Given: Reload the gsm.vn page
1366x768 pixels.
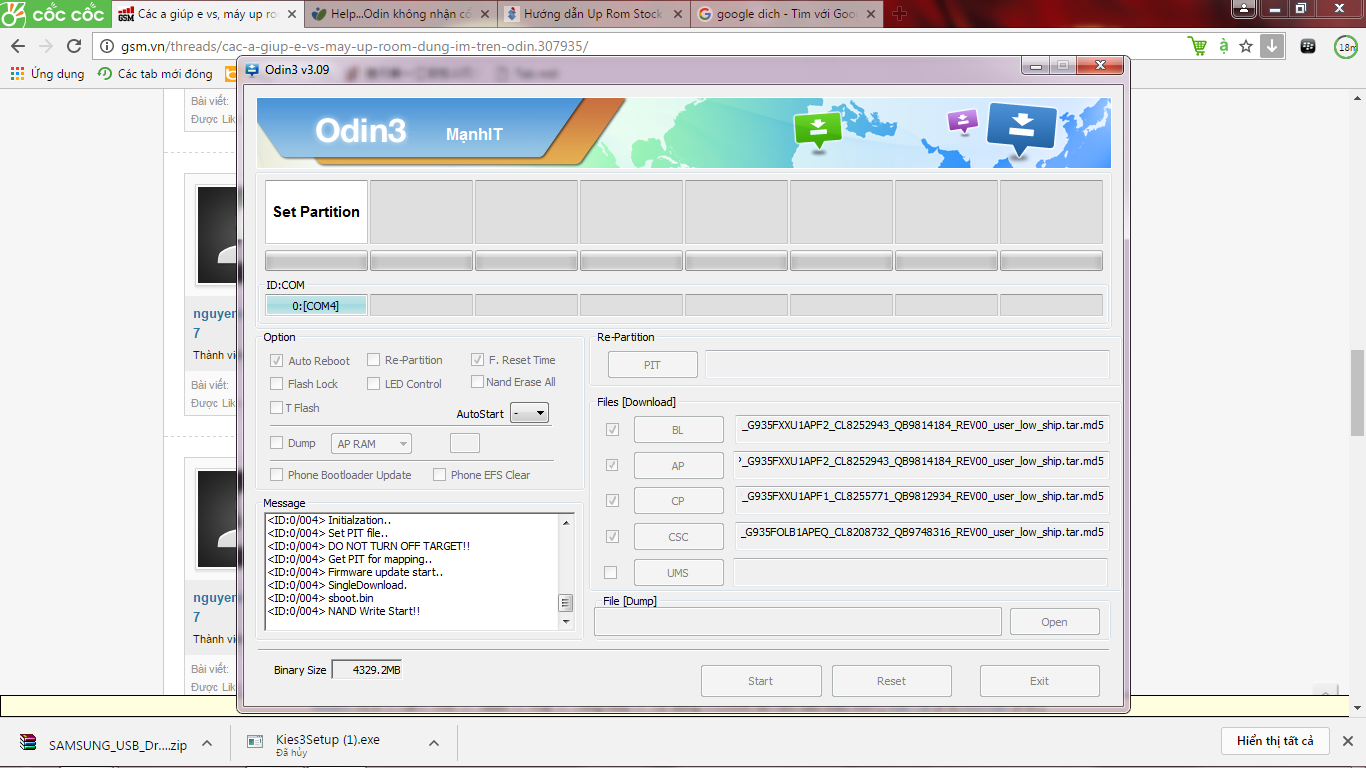Looking at the screenshot, I should pos(74,46).
